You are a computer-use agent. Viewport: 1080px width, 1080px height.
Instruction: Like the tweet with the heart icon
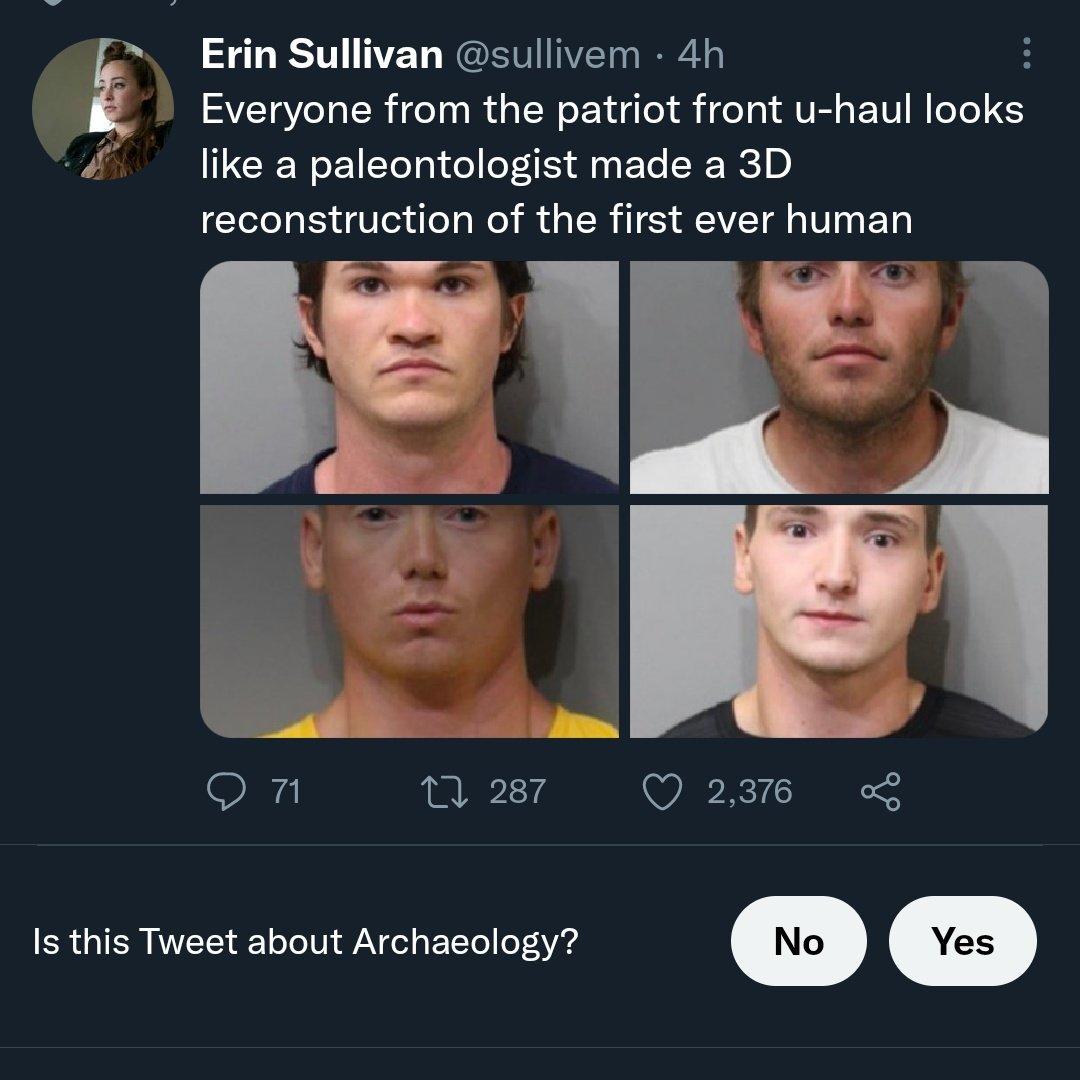(x=660, y=792)
